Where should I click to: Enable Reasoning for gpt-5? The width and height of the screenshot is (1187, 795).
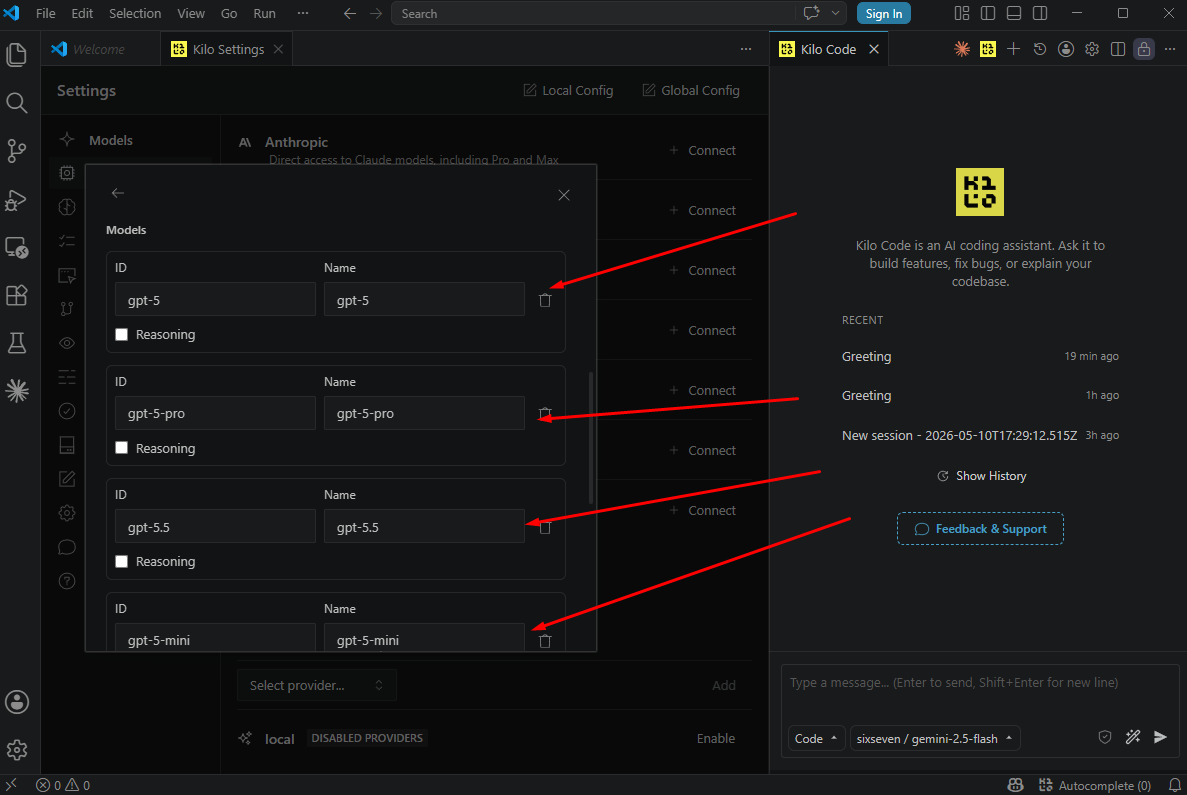(x=121, y=335)
